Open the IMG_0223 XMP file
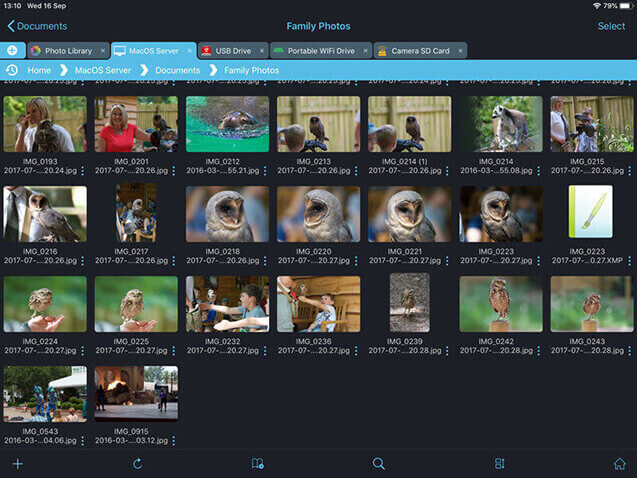Image resolution: width=637 pixels, height=478 pixels. (x=590, y=212)
